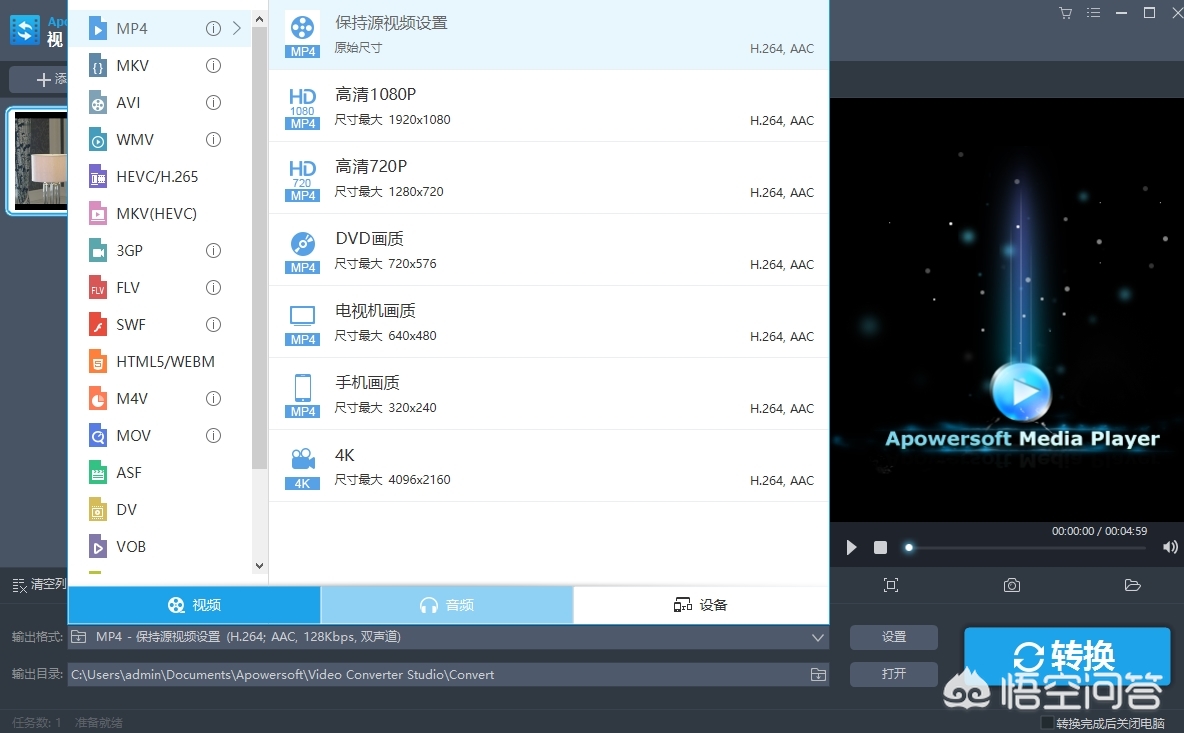Select DVD画质 preset

[x=549, y=250]
